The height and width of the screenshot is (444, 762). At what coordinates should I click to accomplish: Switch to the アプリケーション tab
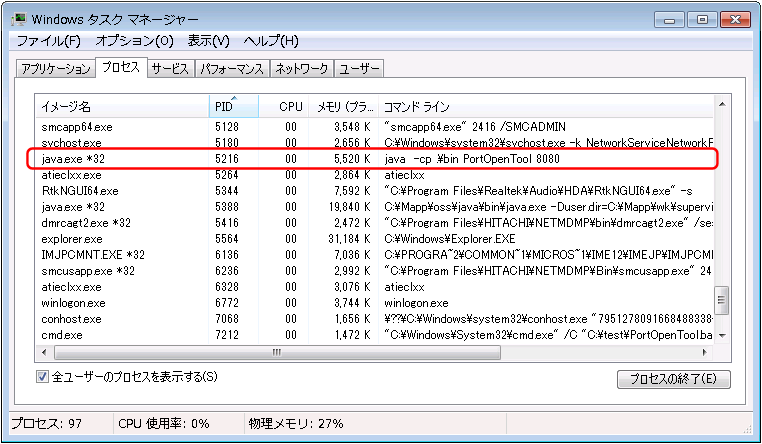(x=56, y=68)
